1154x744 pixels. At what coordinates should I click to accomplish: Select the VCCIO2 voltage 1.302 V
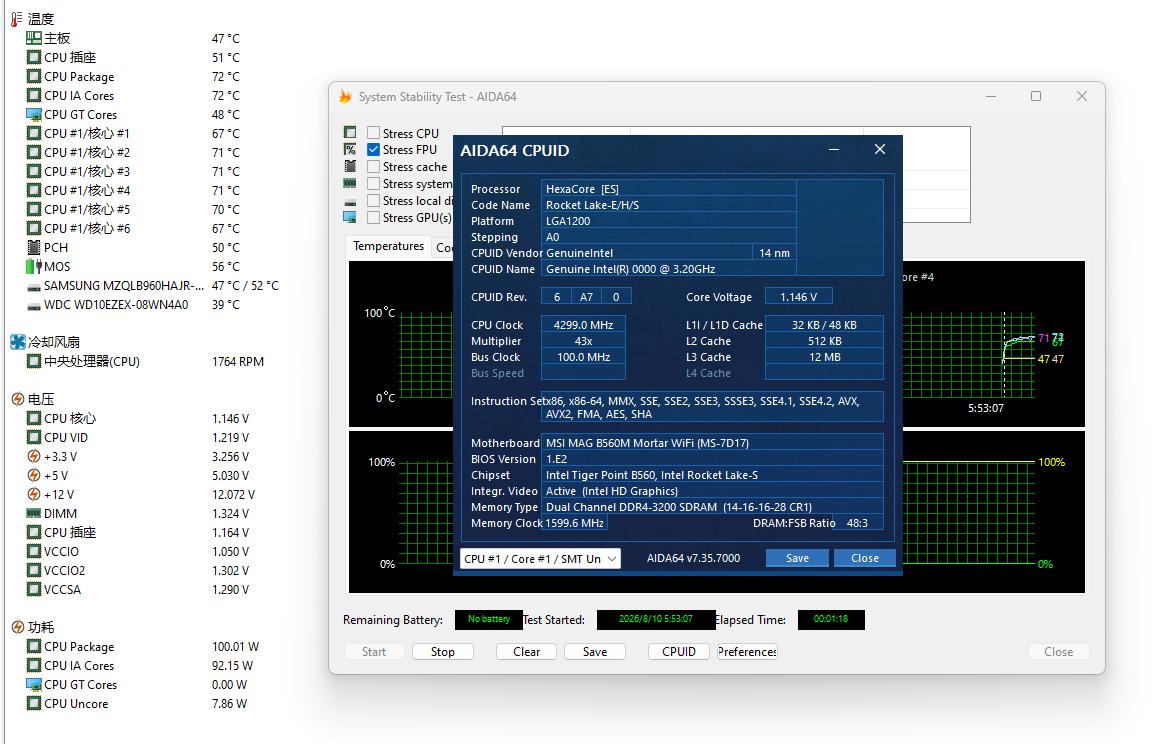click(x=230, y=570)
